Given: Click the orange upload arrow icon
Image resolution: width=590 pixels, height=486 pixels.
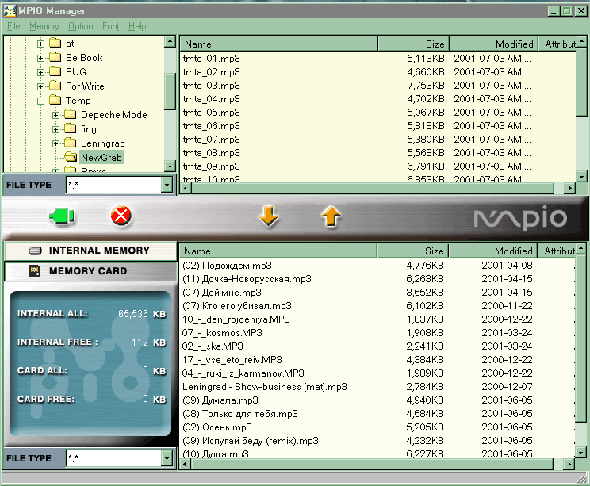Looking at the screenshot, I should [x=331, y=216].
